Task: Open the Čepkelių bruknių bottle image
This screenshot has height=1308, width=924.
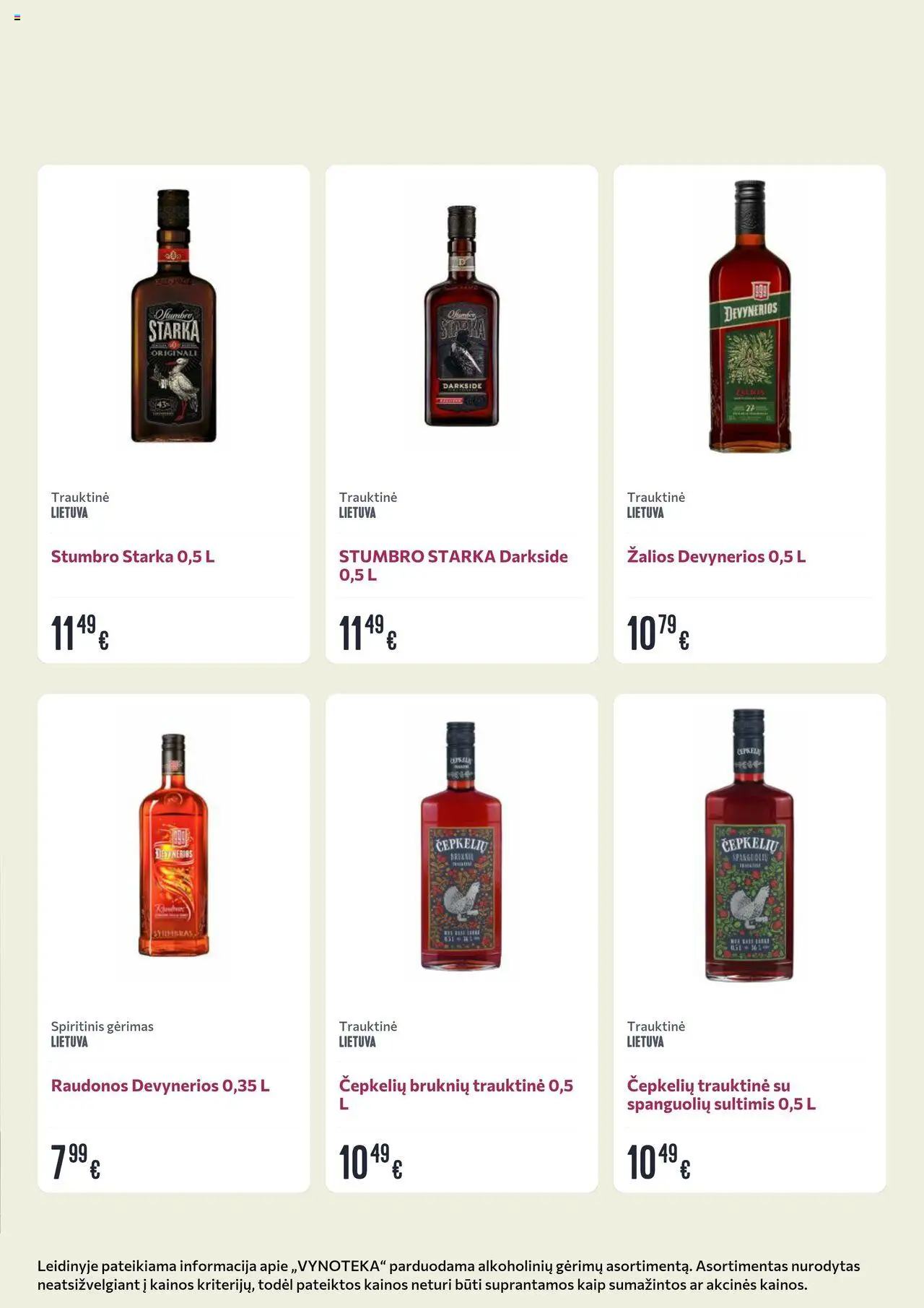Action: (x=461, y=845)
